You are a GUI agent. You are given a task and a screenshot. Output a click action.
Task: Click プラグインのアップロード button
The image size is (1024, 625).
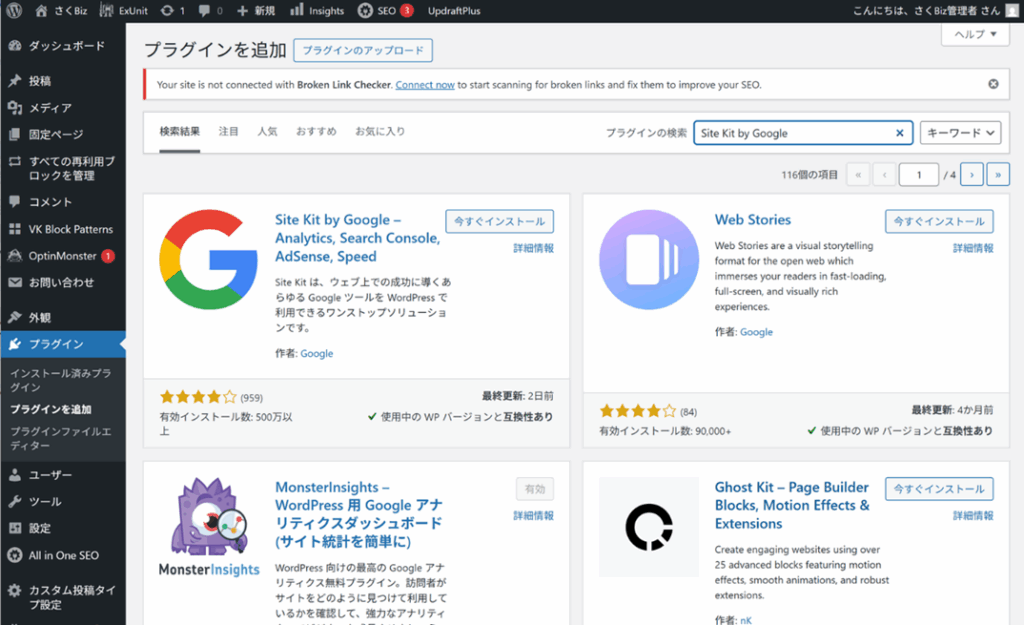(362, 50)
